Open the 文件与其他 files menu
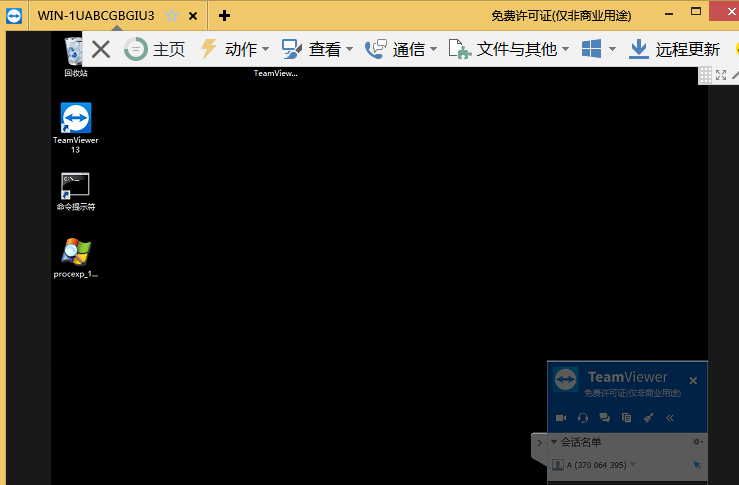 click(508, 49)
